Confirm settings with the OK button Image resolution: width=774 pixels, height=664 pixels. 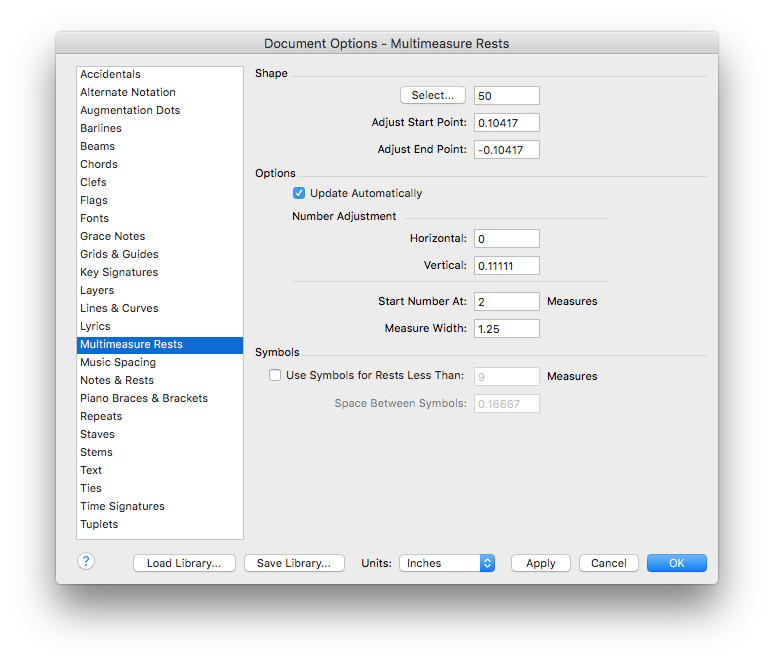pyautogui.click(x=677, y=563)
